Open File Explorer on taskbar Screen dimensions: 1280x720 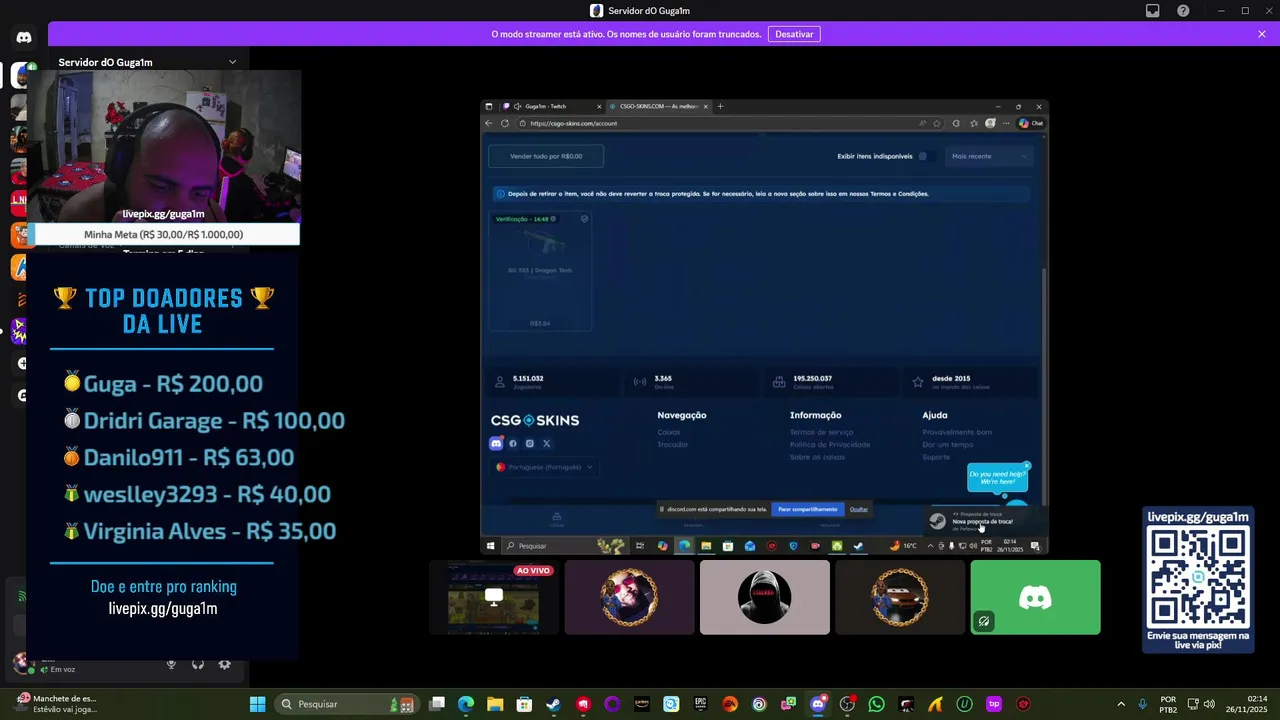point(495,704)
